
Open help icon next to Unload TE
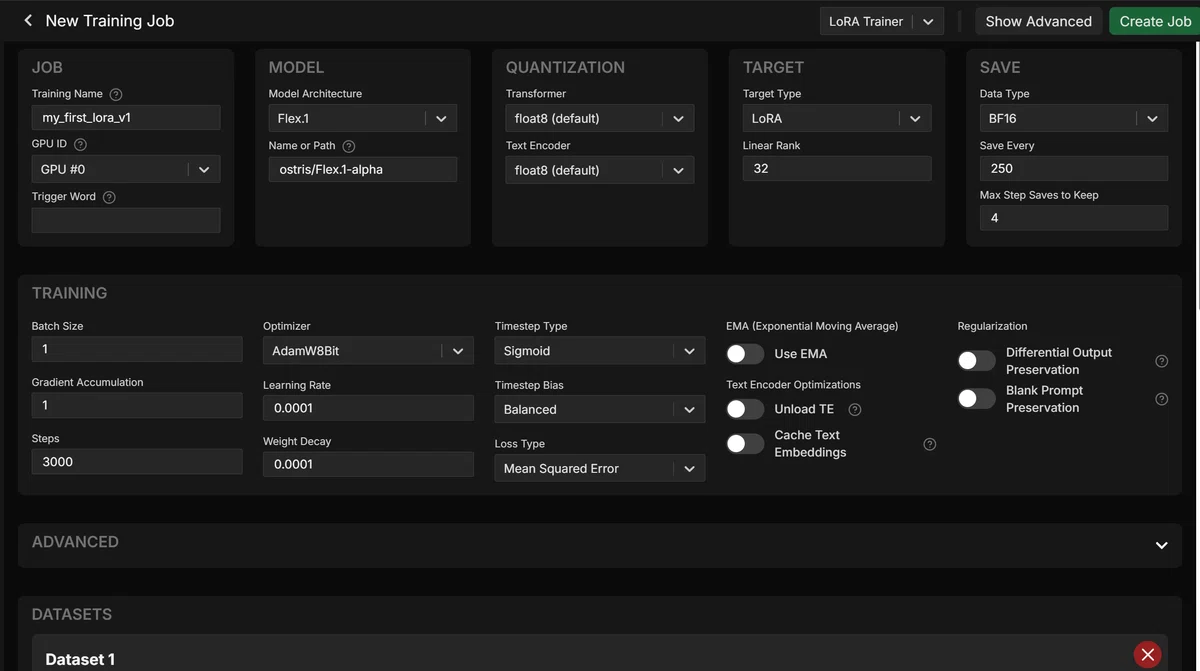click(855, 409)
